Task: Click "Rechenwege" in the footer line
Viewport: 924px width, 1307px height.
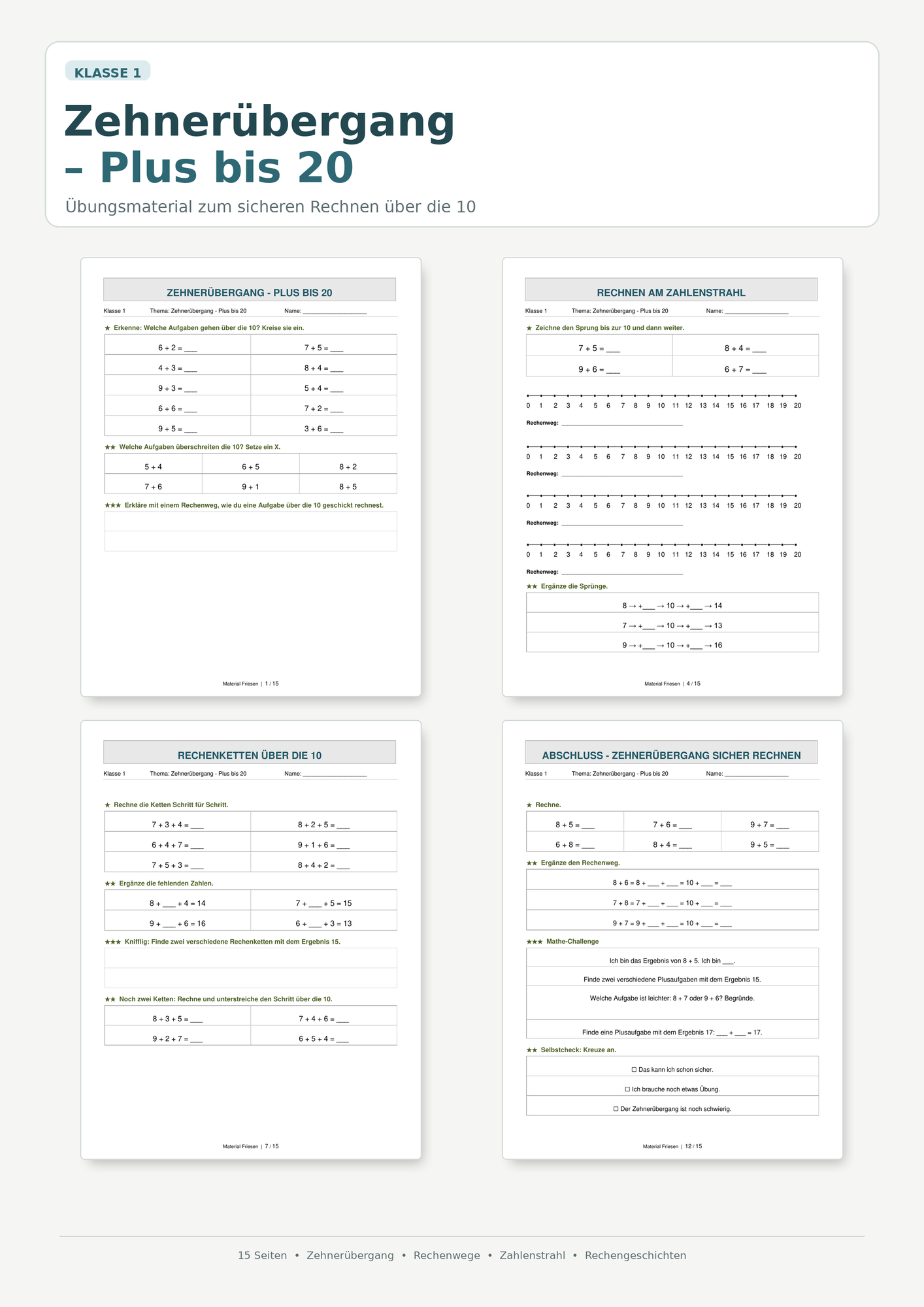Action: click(x=447, y=1255)
